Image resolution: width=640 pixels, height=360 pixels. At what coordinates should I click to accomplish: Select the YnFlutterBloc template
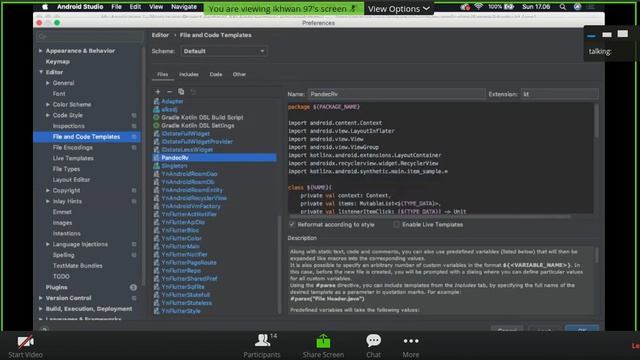click(x=180, y=230)
